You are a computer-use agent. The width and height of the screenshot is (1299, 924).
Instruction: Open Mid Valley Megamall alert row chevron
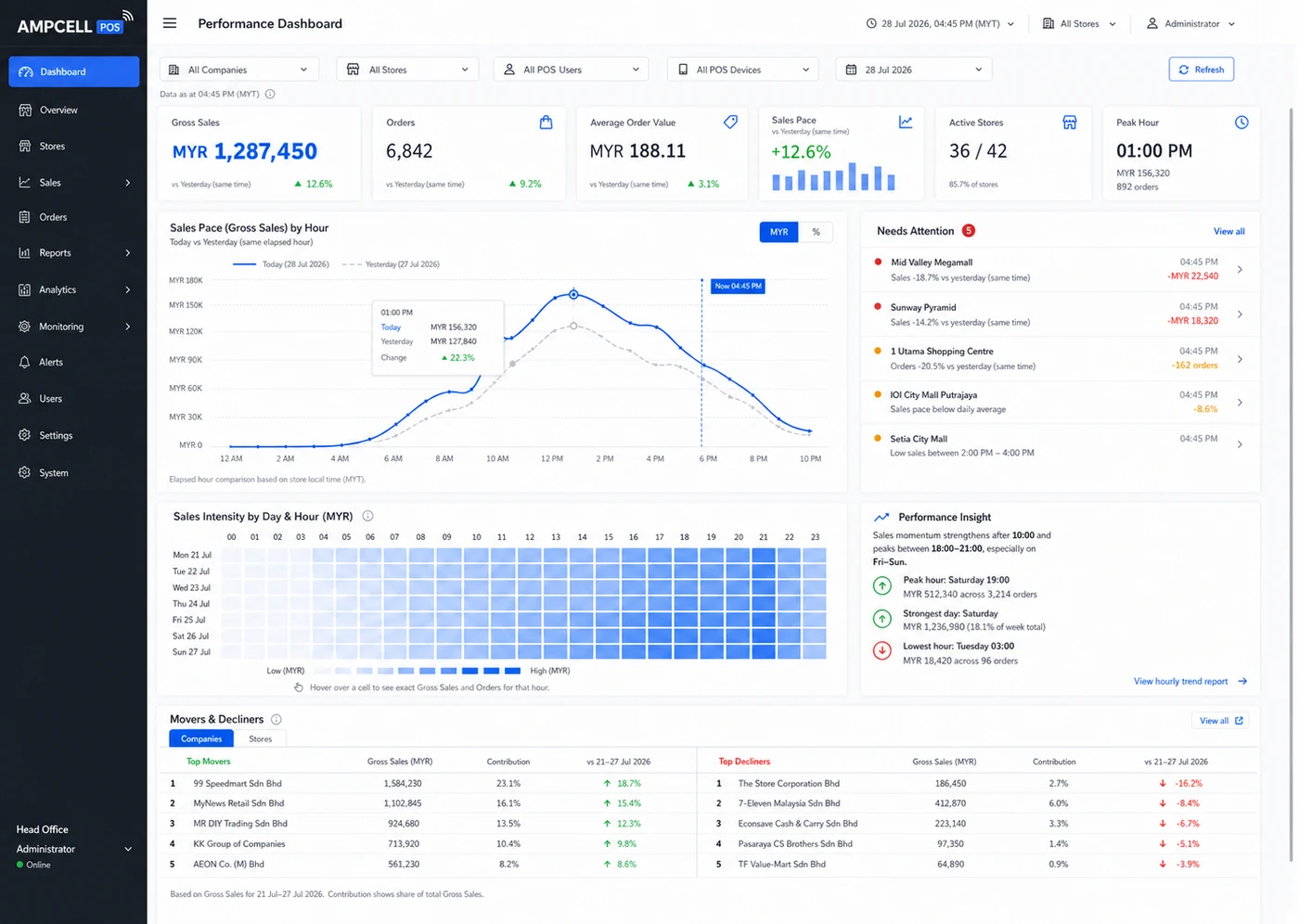1241,270
